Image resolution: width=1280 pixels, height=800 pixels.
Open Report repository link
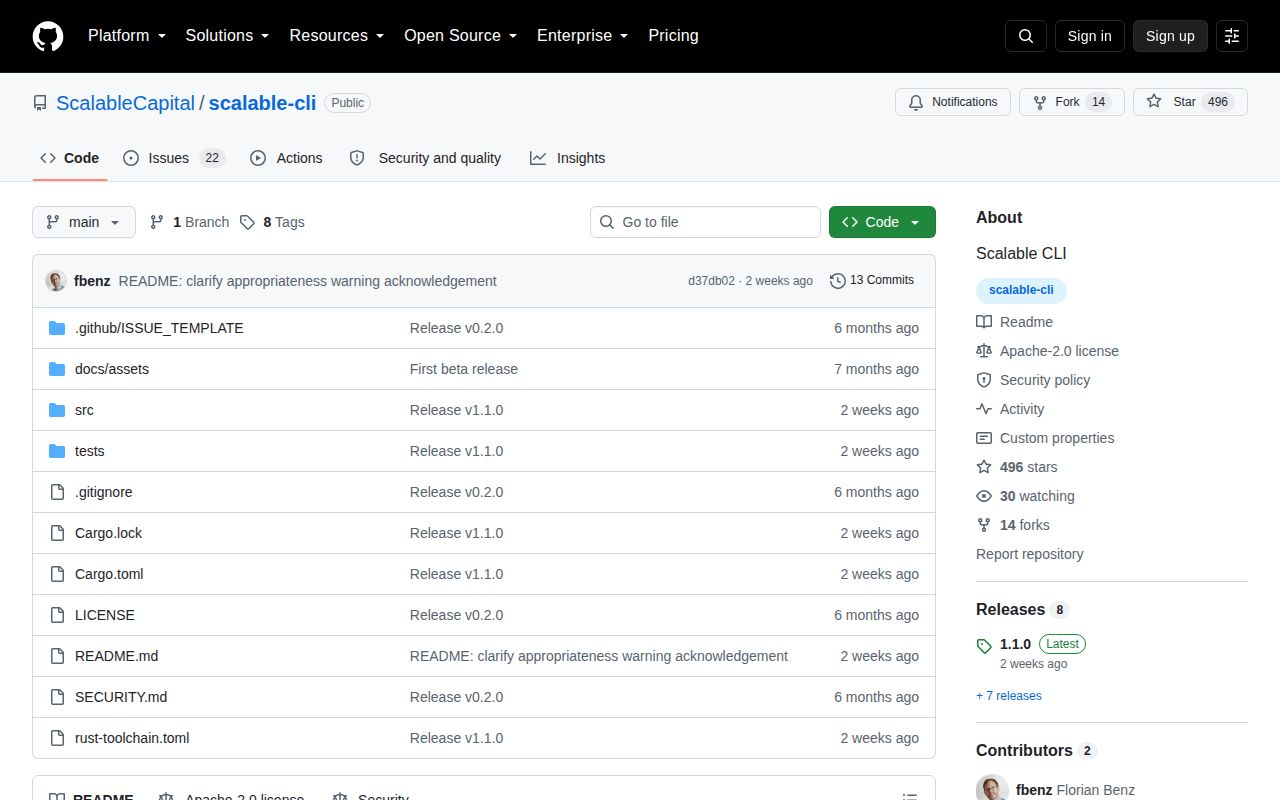[1030, 554]
